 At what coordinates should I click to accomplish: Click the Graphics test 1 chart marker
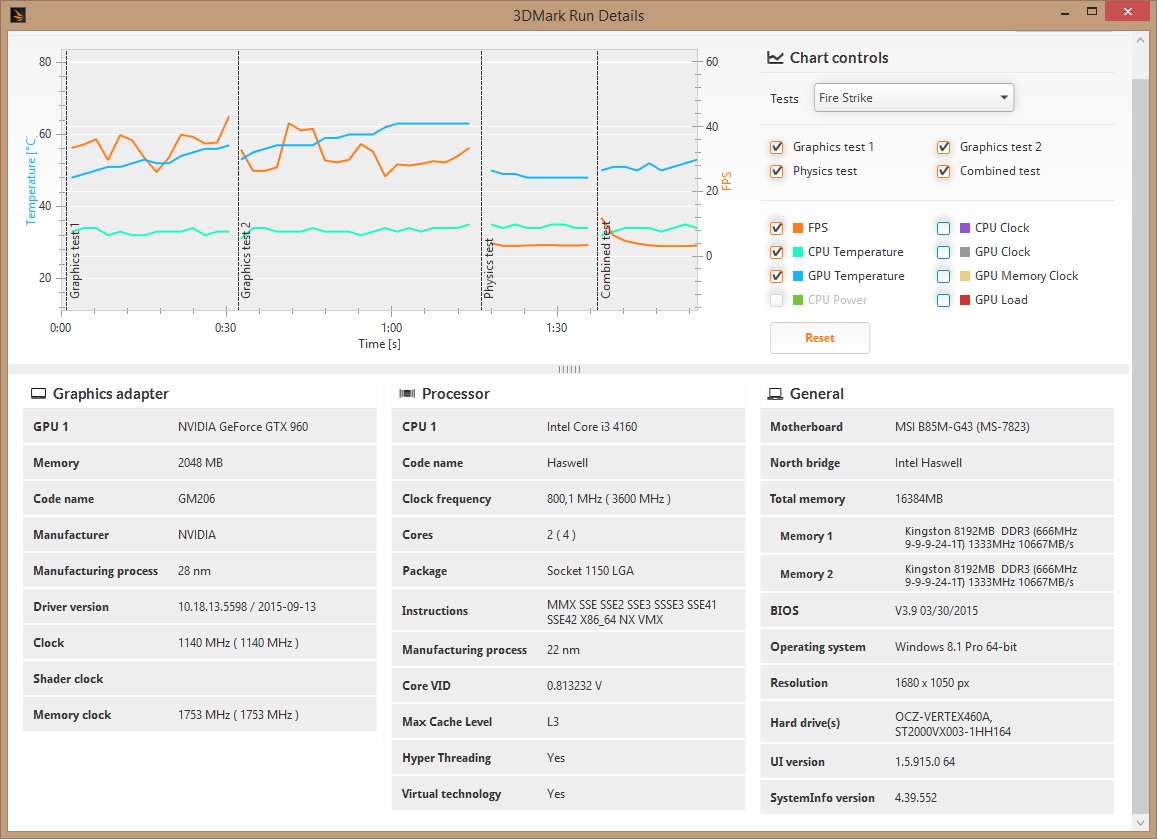point(75,260)
